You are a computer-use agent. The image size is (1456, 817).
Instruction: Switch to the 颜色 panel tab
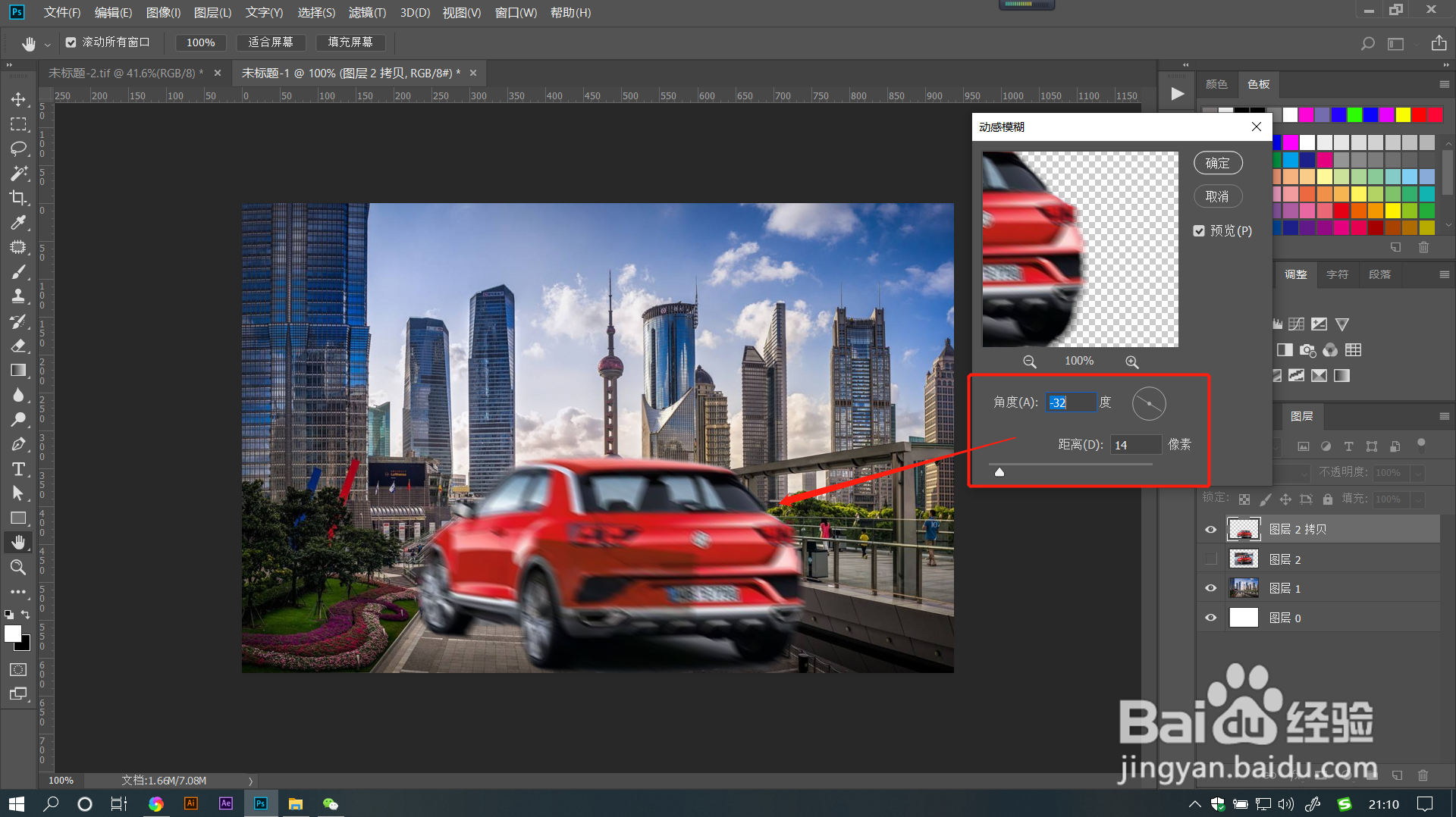pyautogui.click(x=1216, y=84)
